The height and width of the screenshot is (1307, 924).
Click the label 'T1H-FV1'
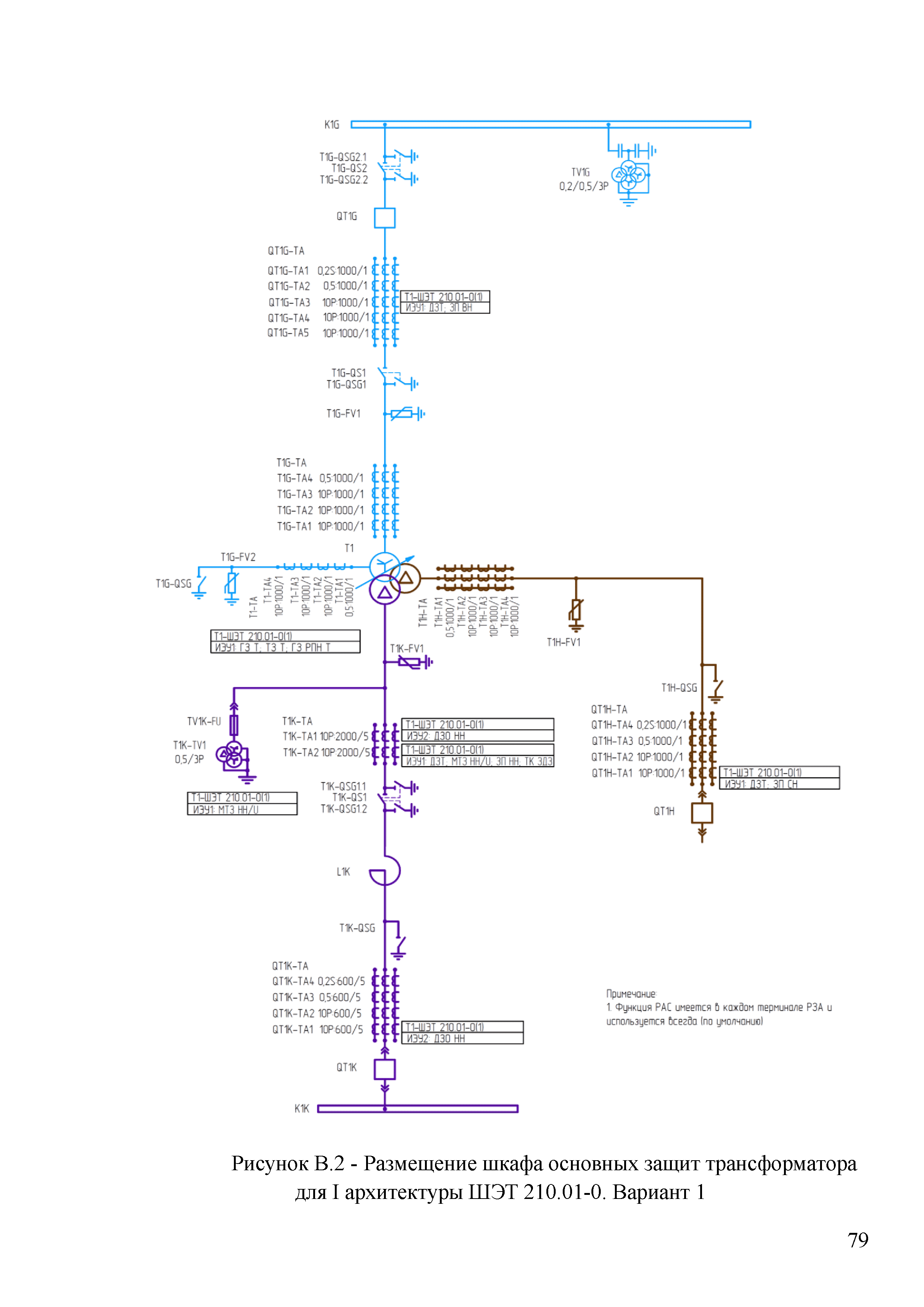click(x=564, y=642)
